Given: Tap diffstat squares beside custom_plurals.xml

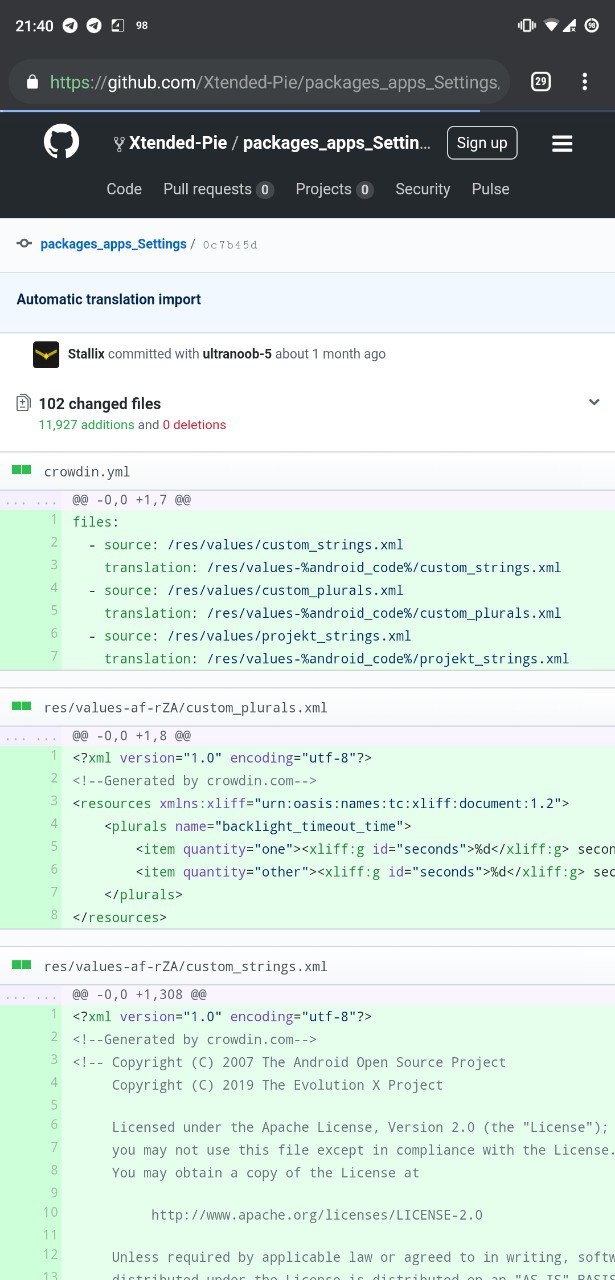Looking at the screenshot, I should pyautogui.click(x=21, y=706).
